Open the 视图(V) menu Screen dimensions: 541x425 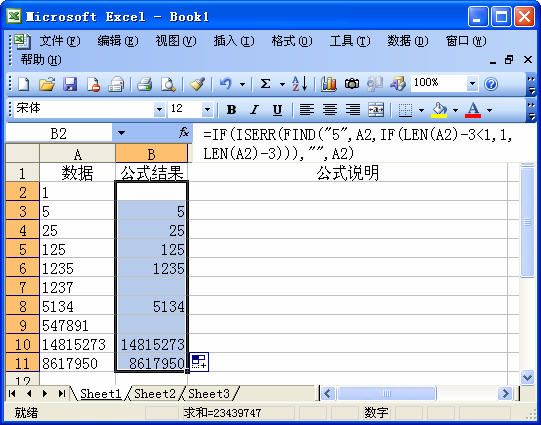pos(176,41)
